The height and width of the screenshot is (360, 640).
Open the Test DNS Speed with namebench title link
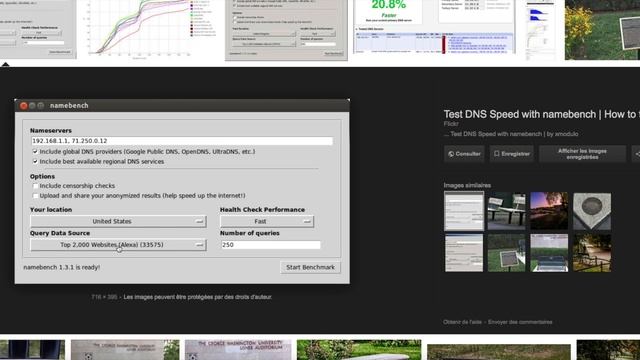coord(542,114)
